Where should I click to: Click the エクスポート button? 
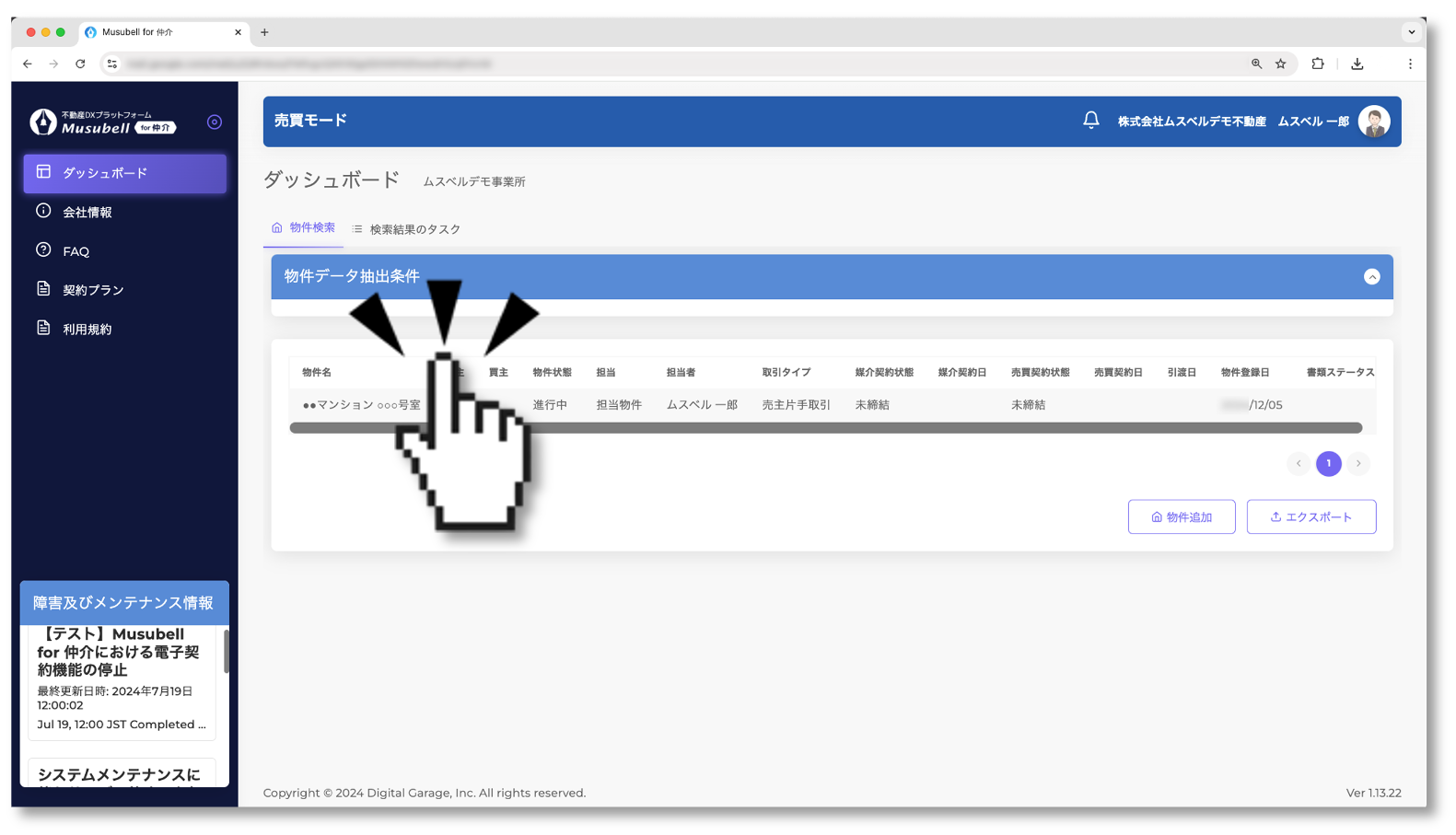tap(1310, 517)
